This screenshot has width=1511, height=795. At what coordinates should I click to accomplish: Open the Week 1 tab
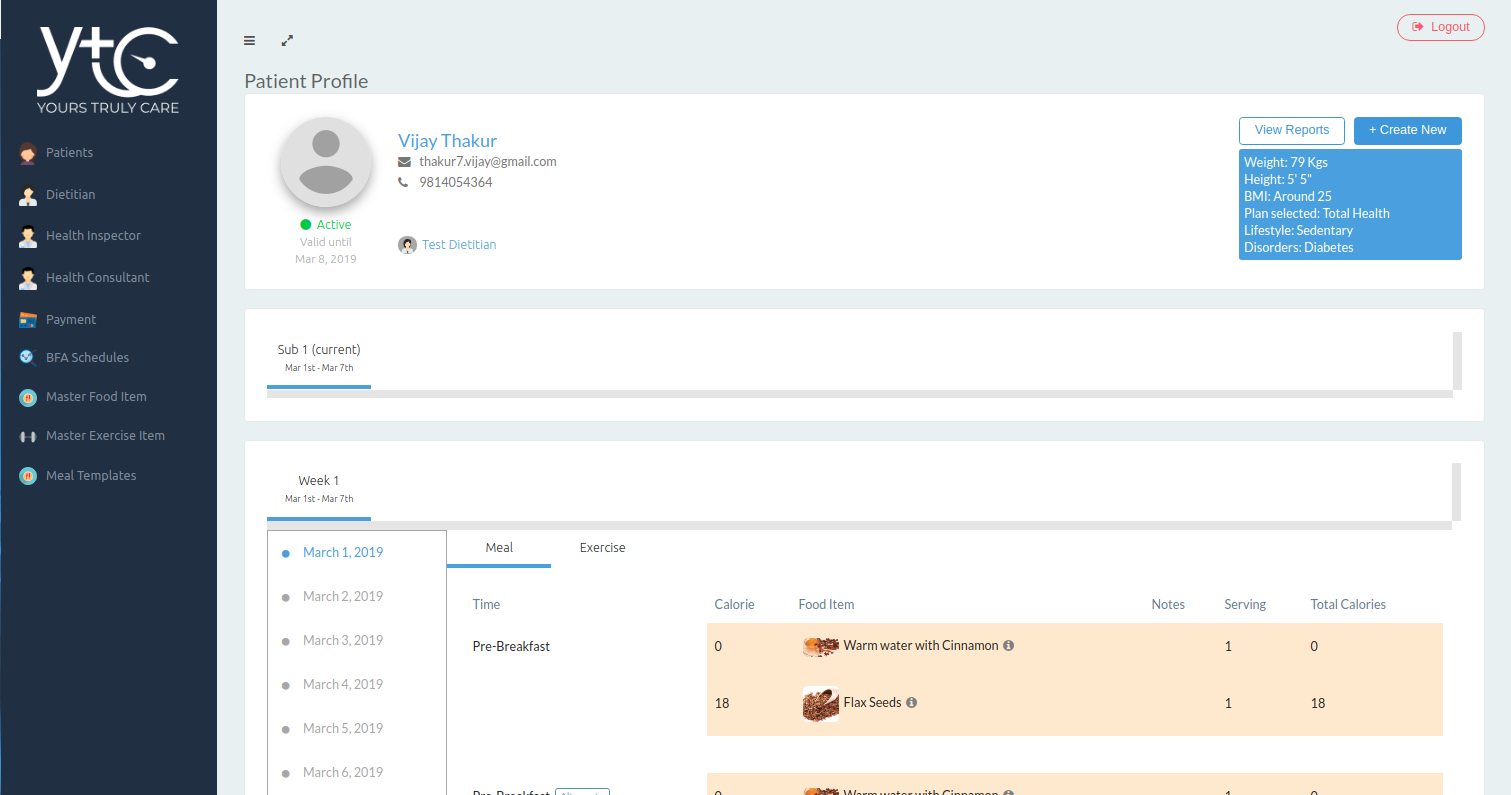(x=319, y=488)
